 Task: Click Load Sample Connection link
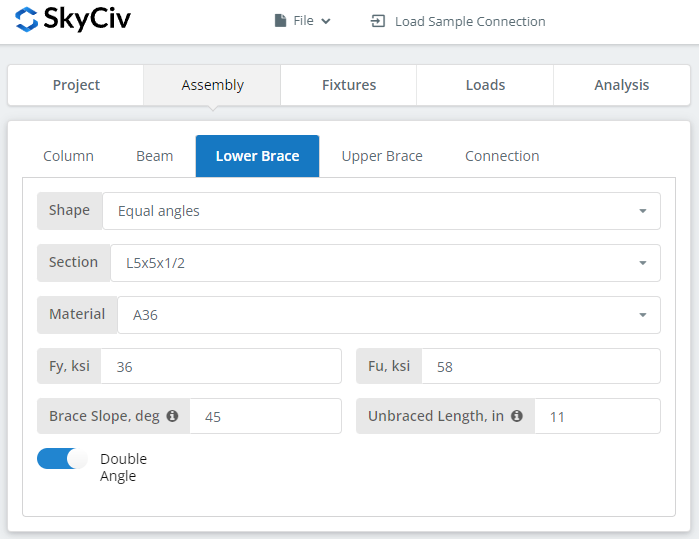470,21
